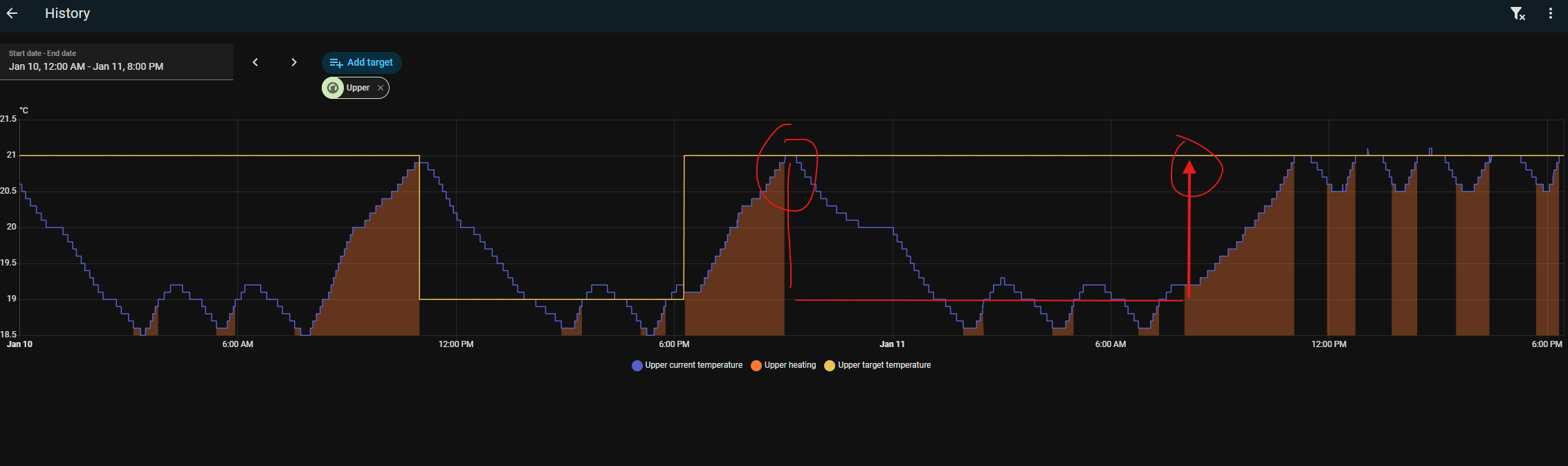Click the 6:00 PM label before Jan 11

click(674, 344)
